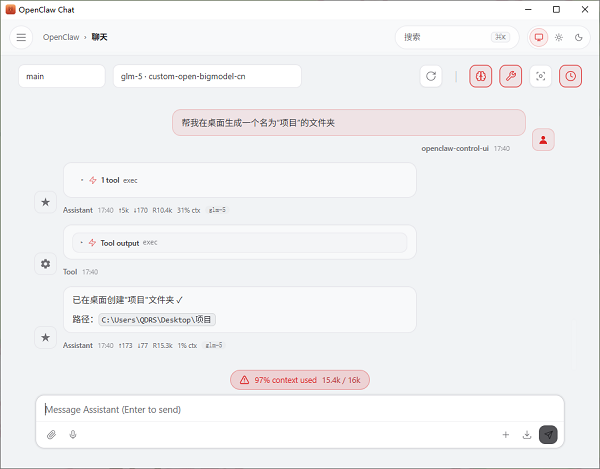
Task: Toggle the wrench tools icon
Action: [510, 76]
